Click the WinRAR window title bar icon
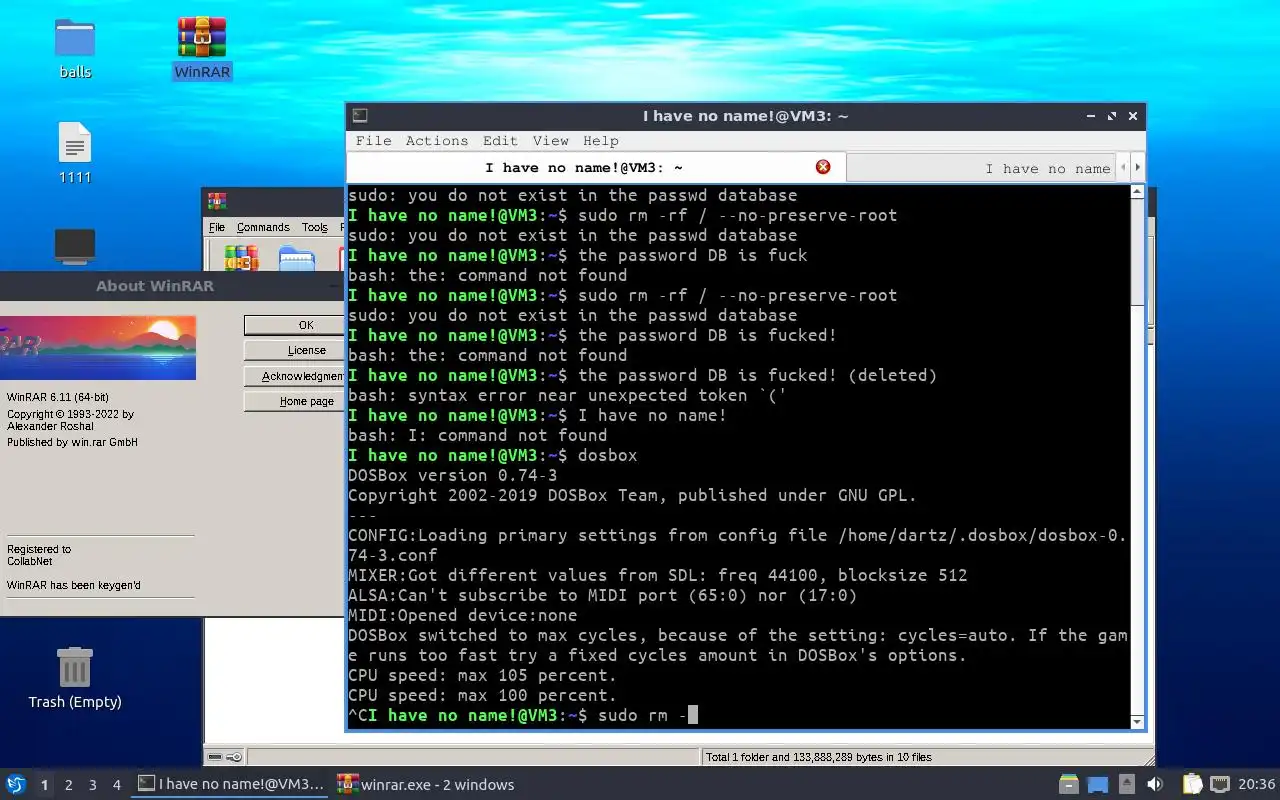The image size is (1280, 800). pyautogui.click(x=217, y=201)
